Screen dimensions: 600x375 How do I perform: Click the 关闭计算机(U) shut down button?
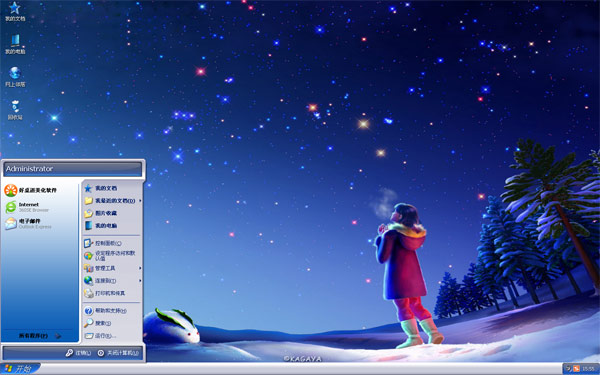[x=118, y=353]
